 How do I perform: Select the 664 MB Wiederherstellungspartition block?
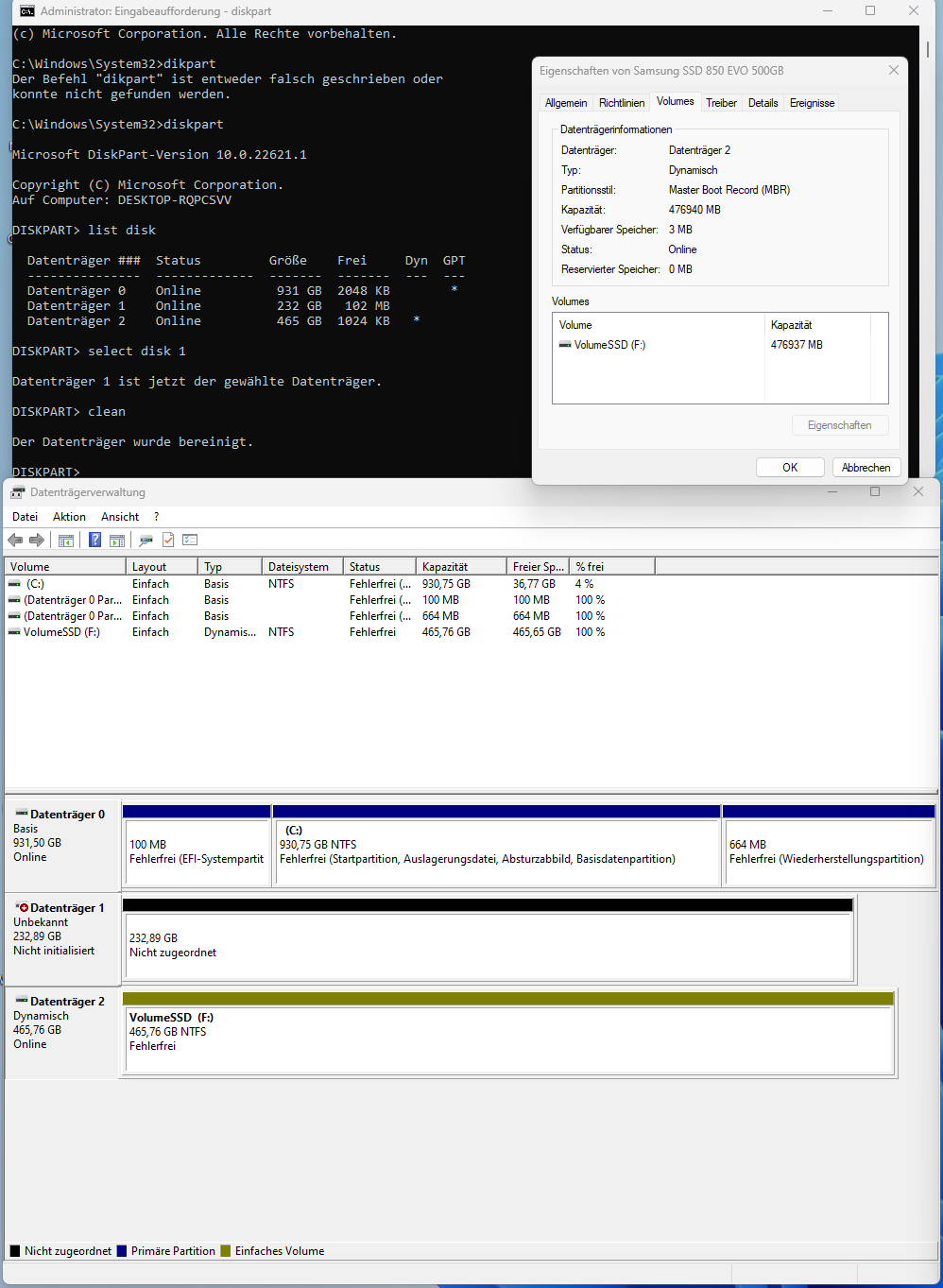pos(829,851)
